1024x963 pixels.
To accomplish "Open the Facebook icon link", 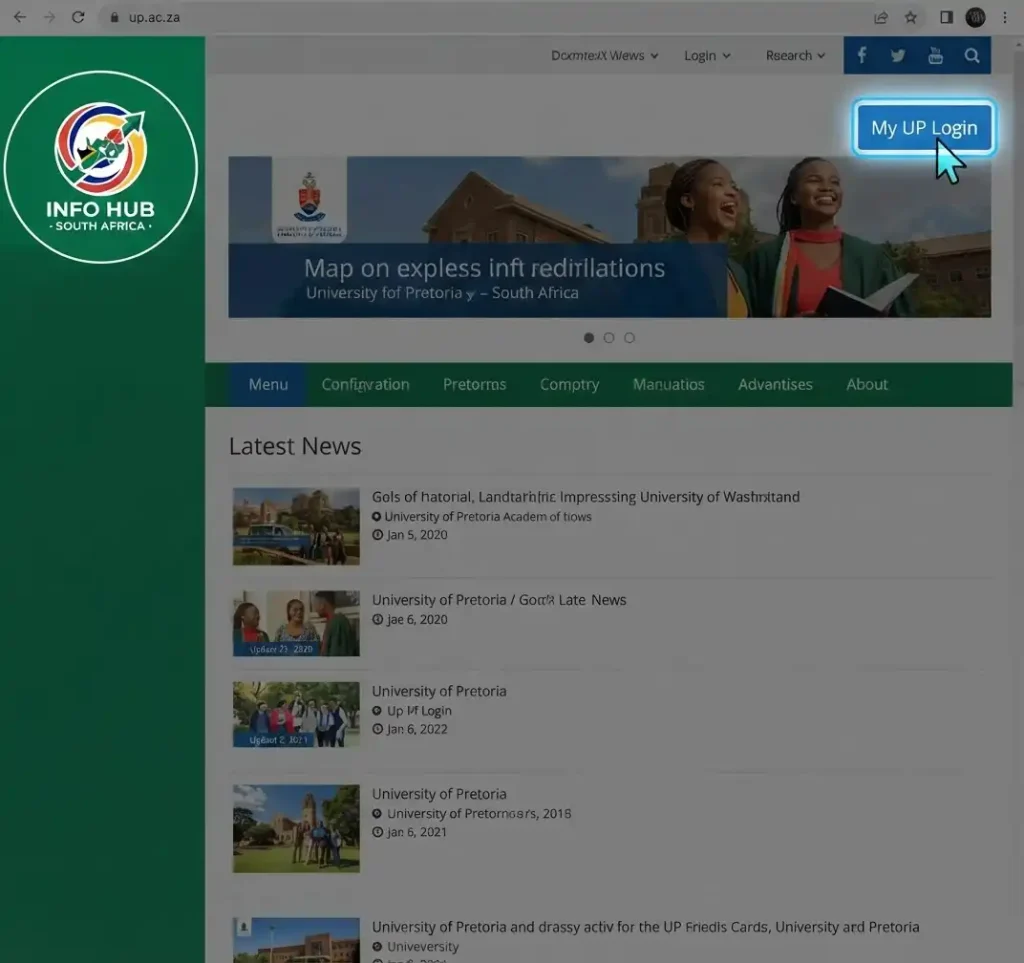I will point(861,55).
